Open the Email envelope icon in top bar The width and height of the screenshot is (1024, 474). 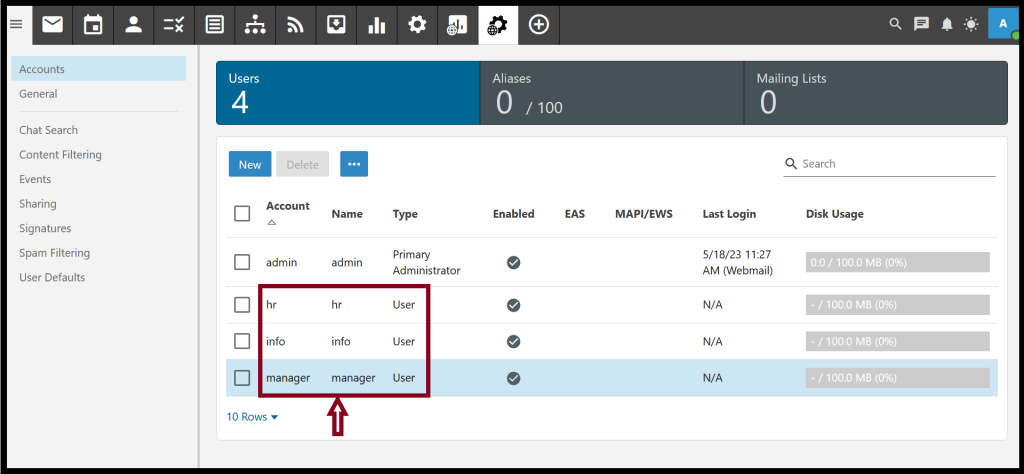pos(53,25)
